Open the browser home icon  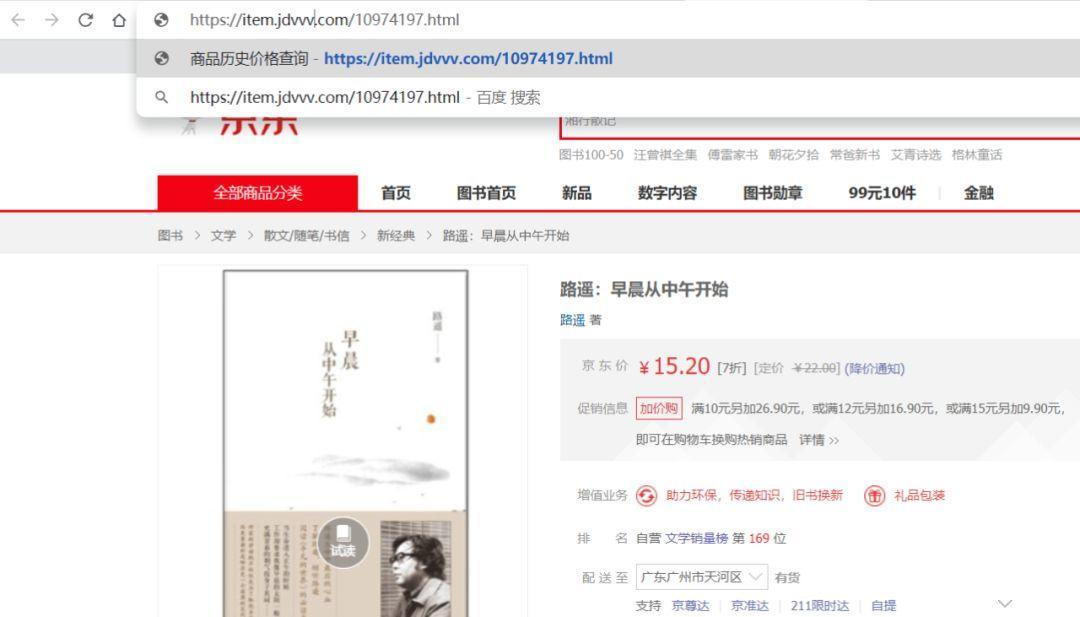[x=119, y=20]
